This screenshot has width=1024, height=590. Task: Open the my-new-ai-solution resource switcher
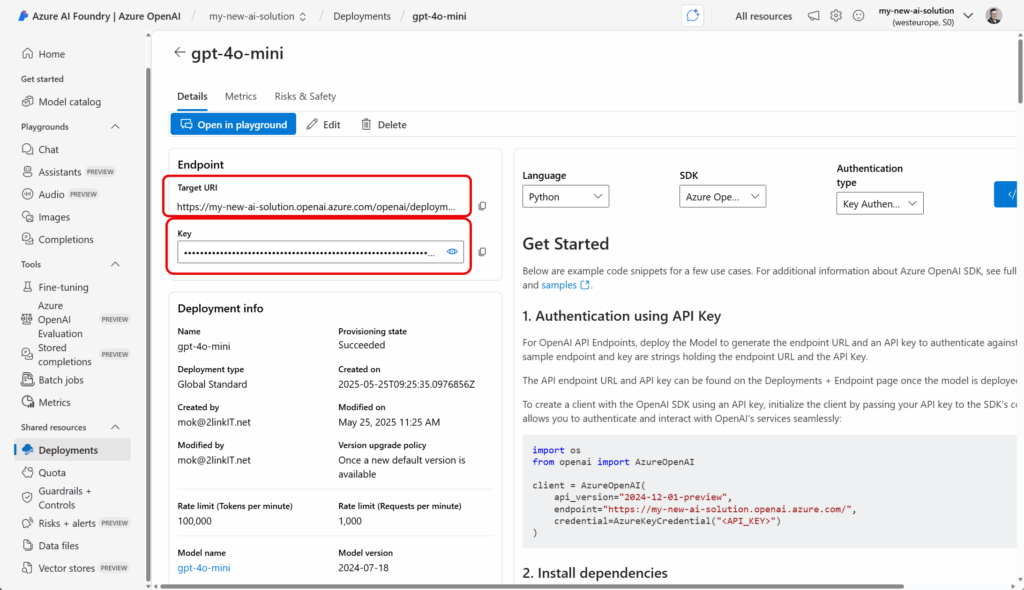pos(257,16)
